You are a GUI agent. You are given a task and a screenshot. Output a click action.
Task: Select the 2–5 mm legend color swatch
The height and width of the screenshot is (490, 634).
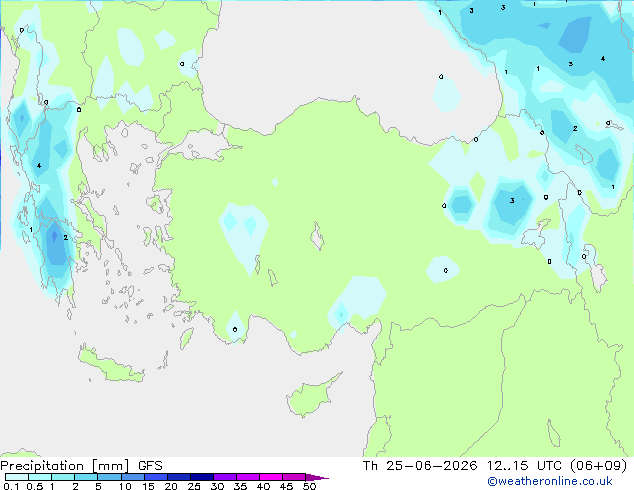coord(86,477)
